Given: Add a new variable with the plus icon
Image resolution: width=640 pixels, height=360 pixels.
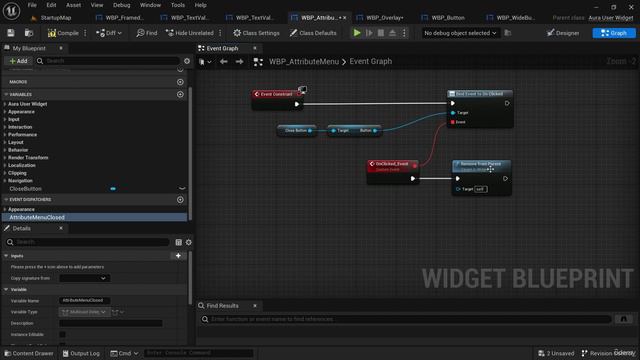Looking at the screenshot, I should point(180,94).
